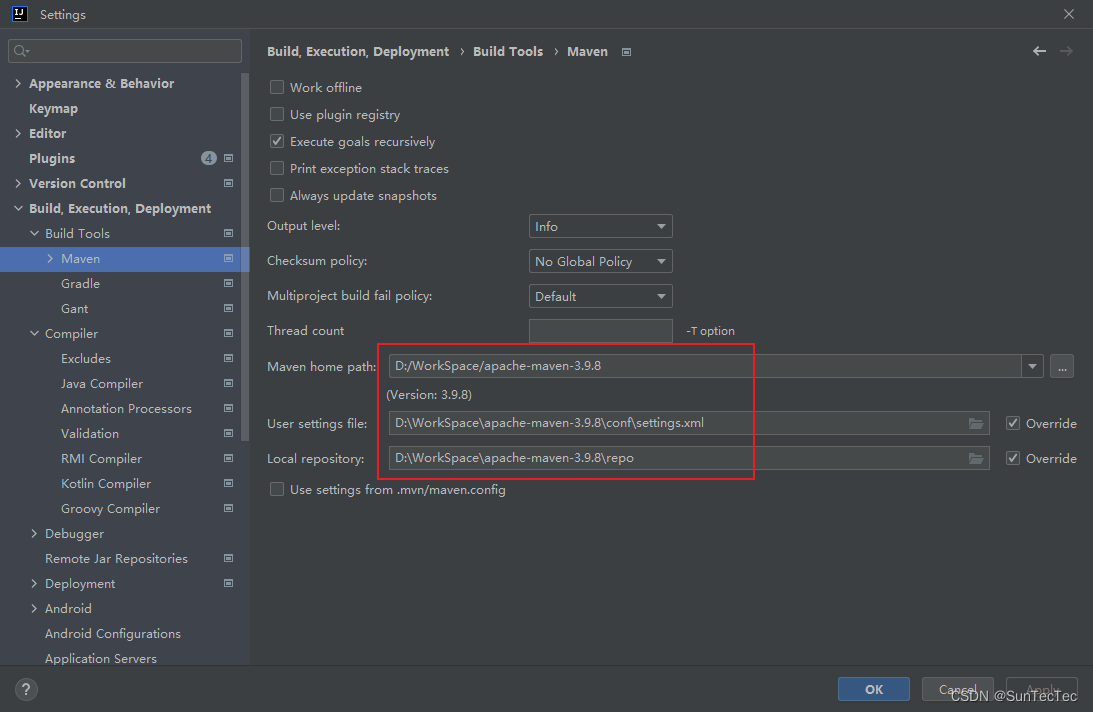Click the project-settings icon on the Gradle row

click(x=228, y=284)
